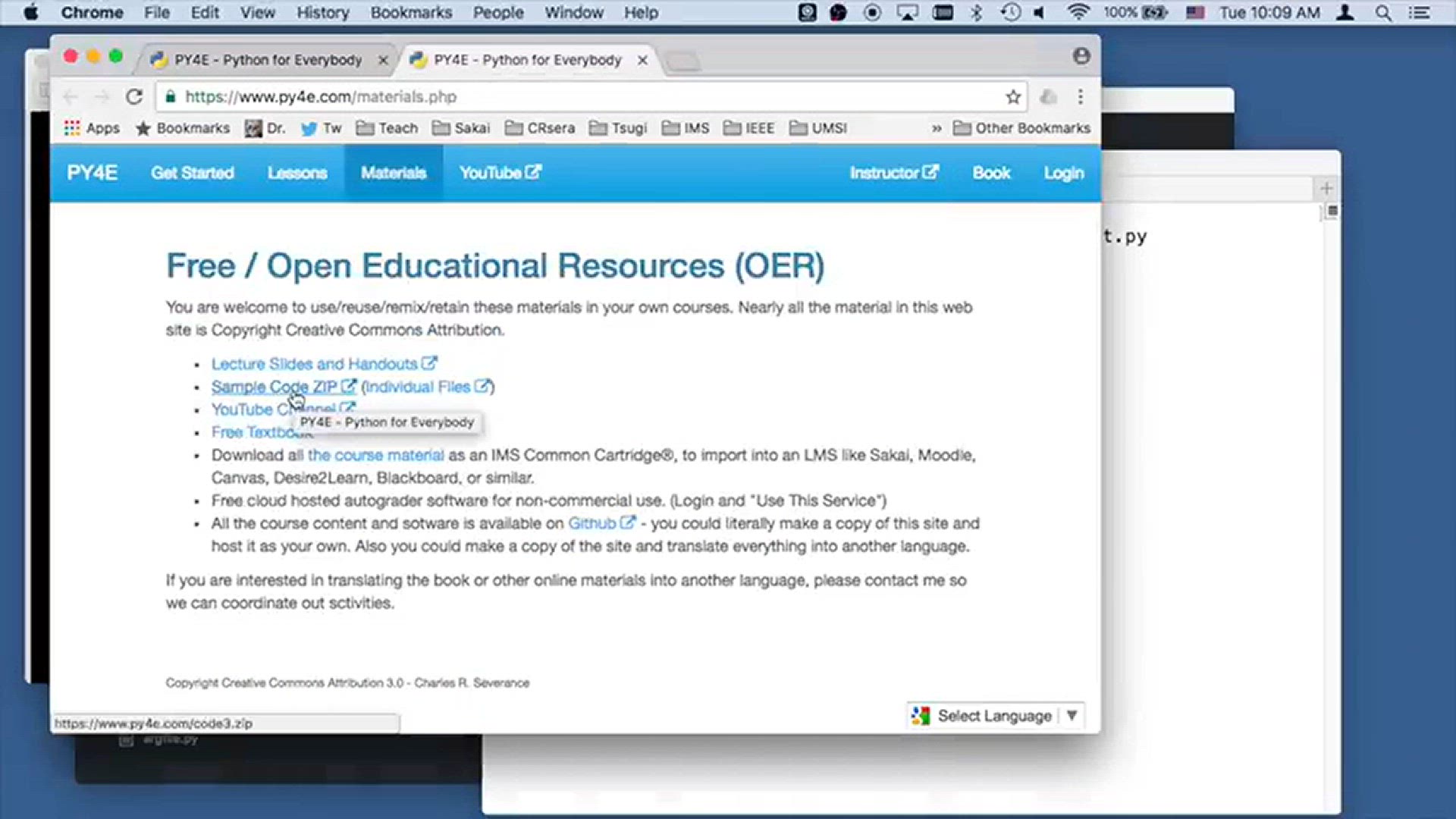Viewport: 1456px width, 819px height.
Task: Open the YouTube nav link
Action: (x=500, y=173)
